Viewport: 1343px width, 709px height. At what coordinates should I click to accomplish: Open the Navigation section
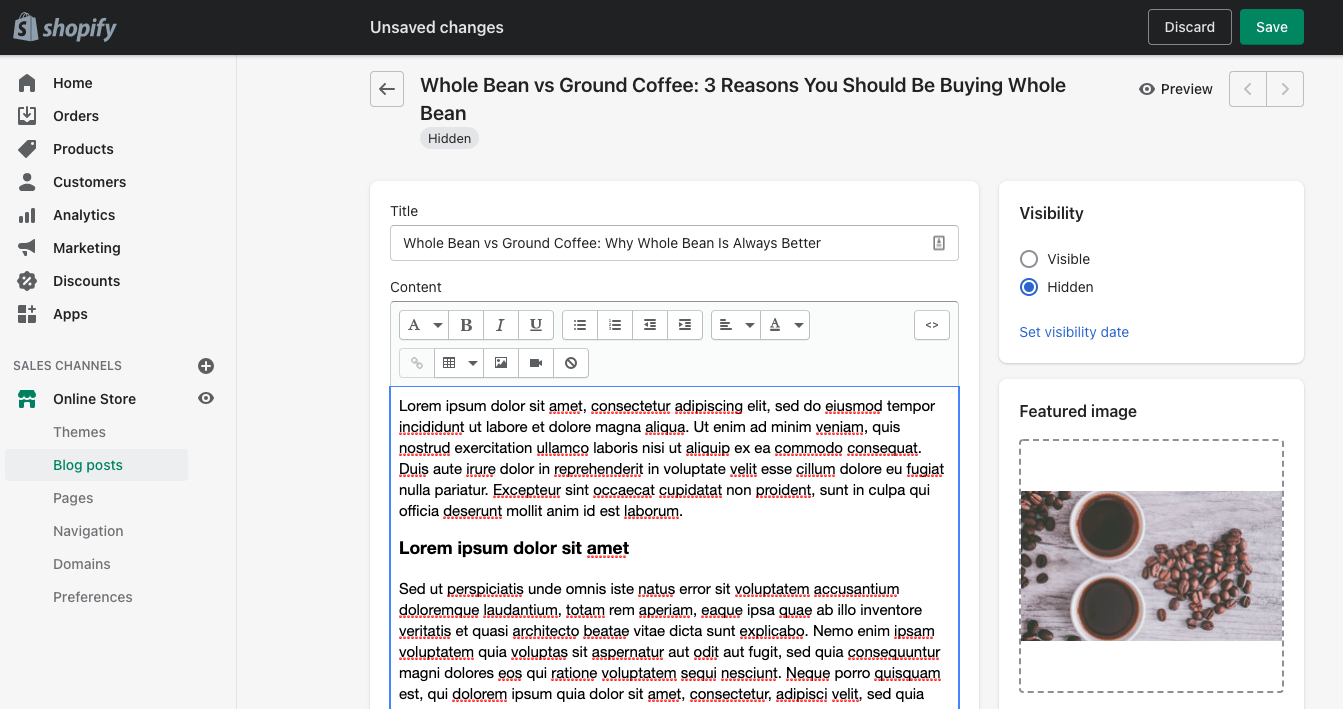click(x=88, y=531)
